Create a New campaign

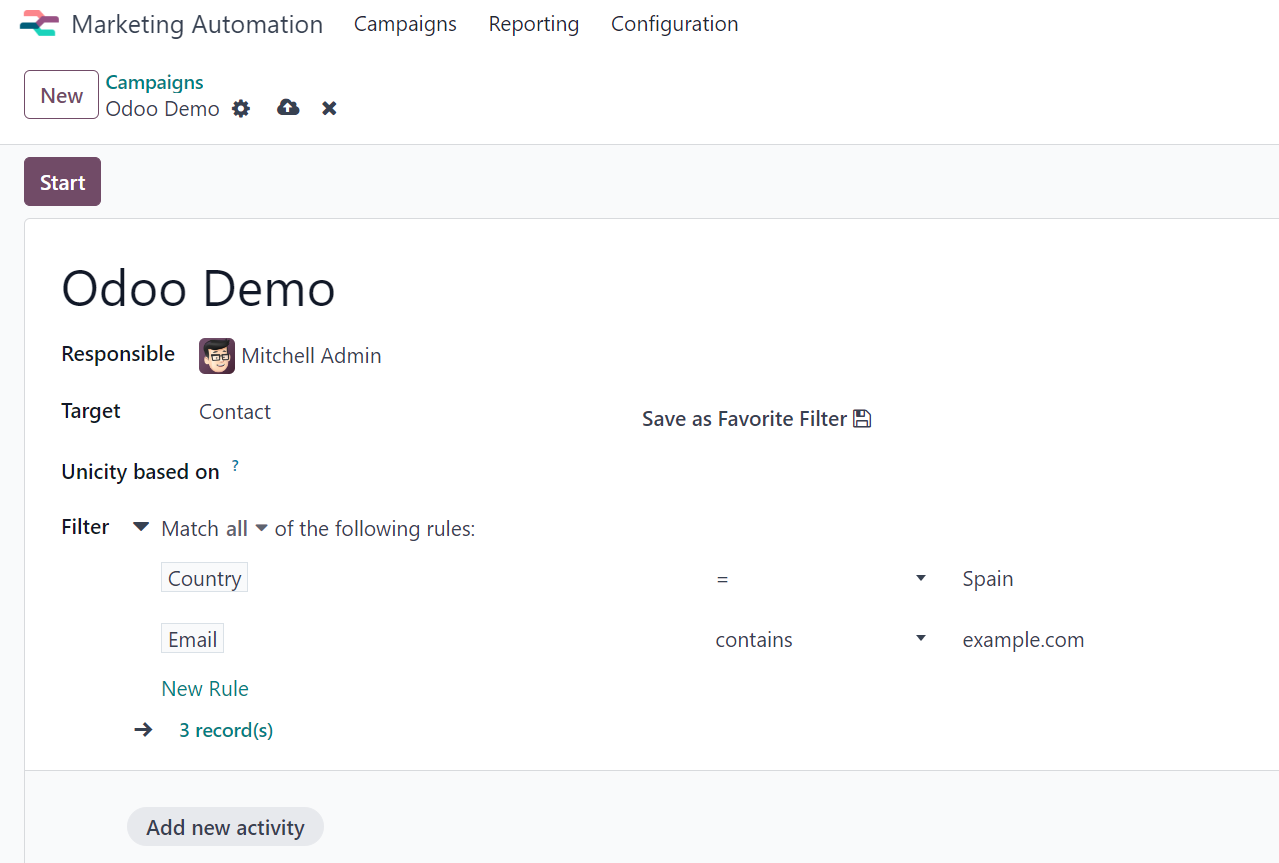[61, 95]
